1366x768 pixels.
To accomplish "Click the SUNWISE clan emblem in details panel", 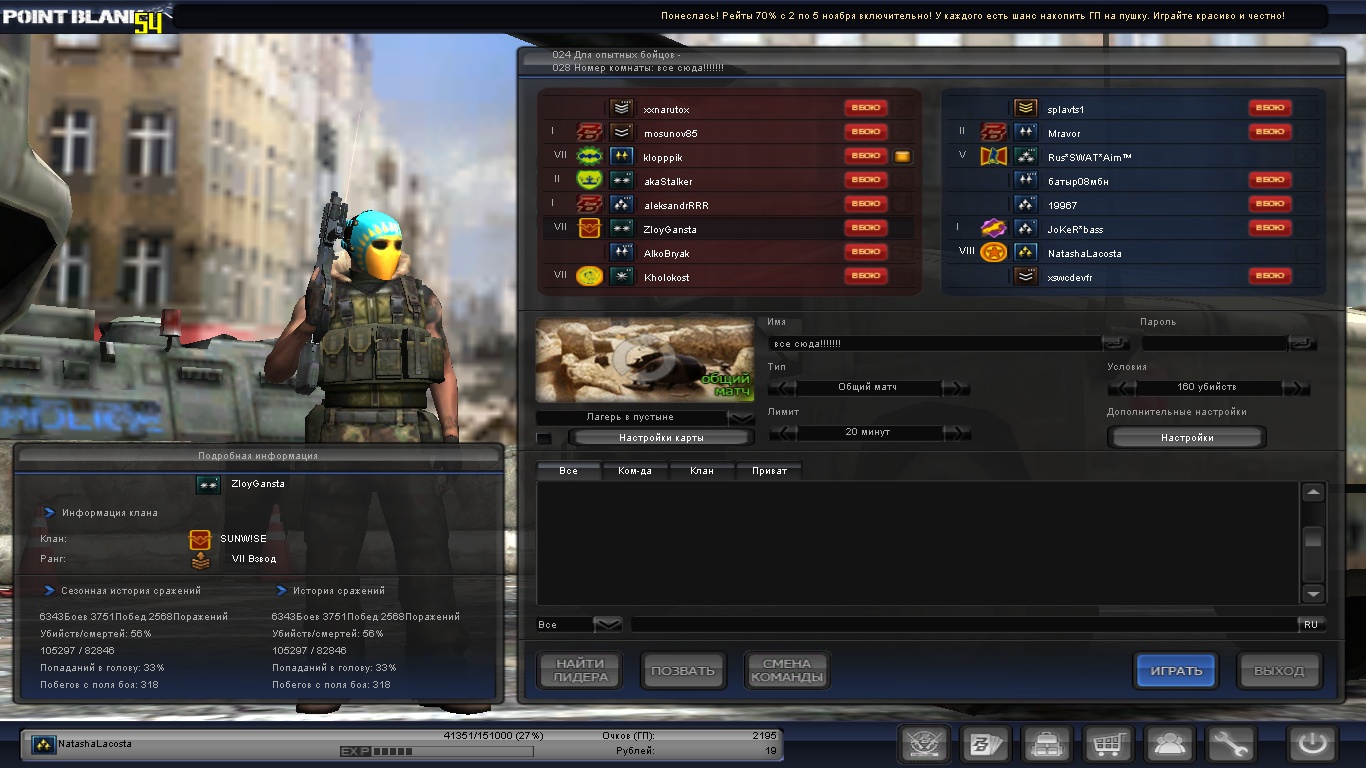I will 200,539.
